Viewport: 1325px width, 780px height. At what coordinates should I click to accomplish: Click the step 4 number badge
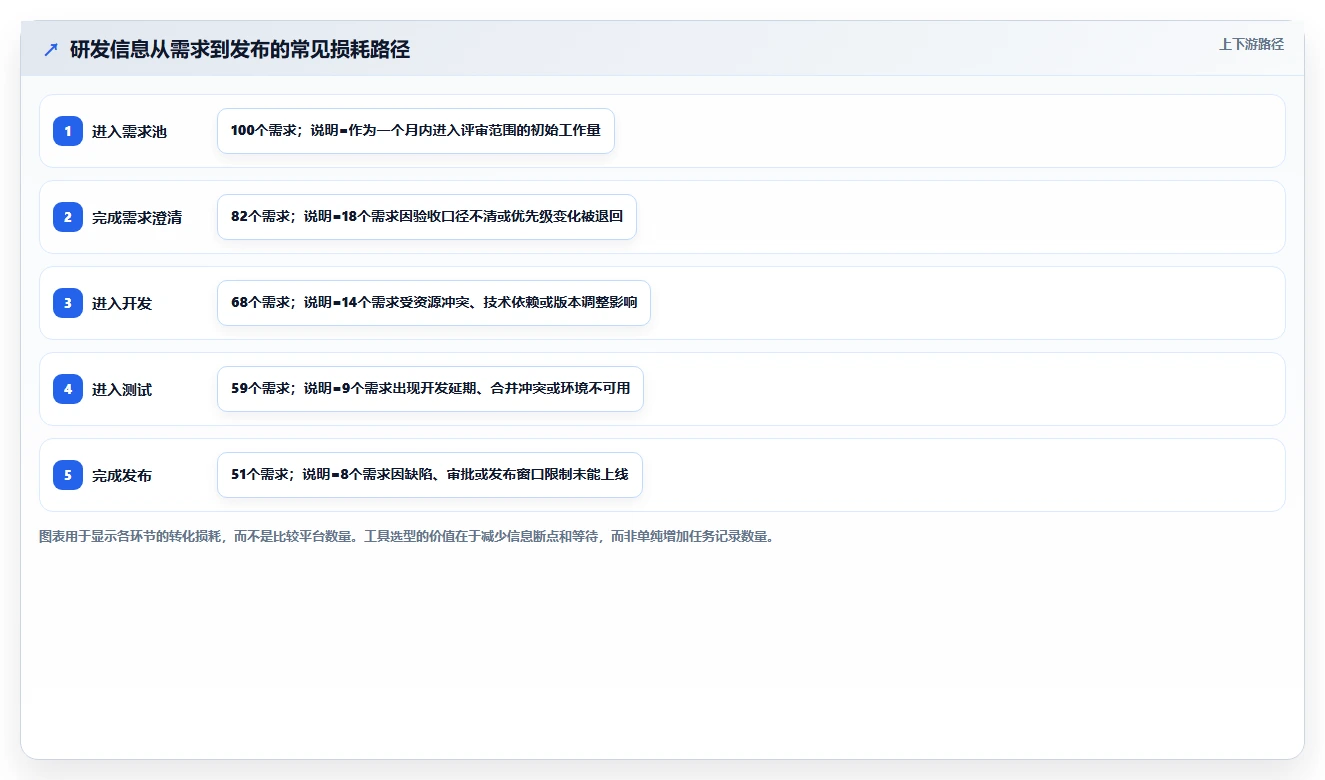click(x=68, y=389)
